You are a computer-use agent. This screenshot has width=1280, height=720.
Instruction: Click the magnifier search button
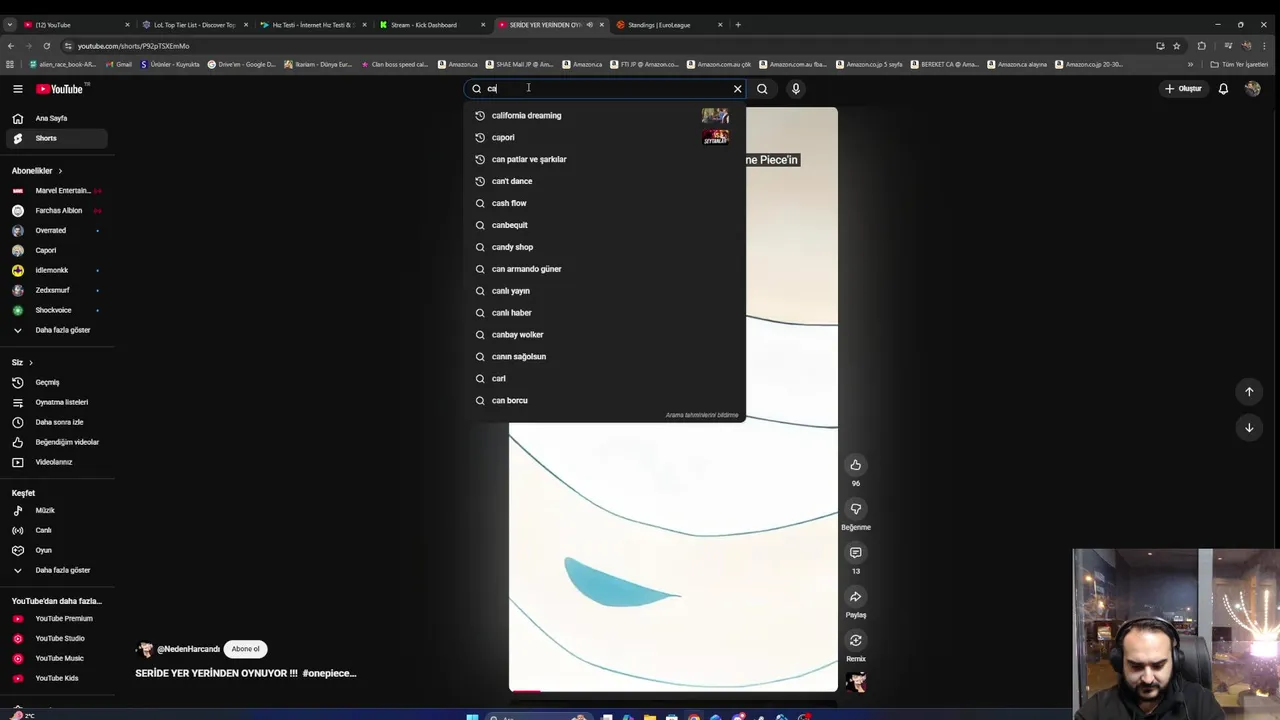762,89
